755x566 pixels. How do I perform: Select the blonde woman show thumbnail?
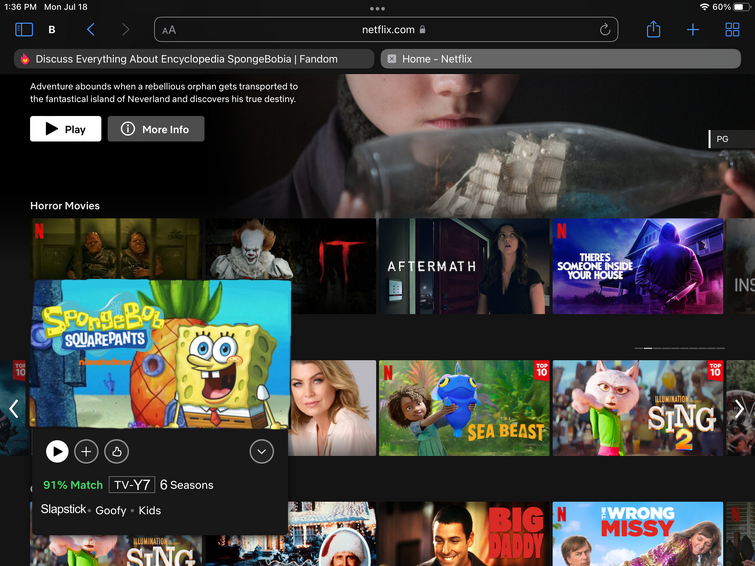333,408
